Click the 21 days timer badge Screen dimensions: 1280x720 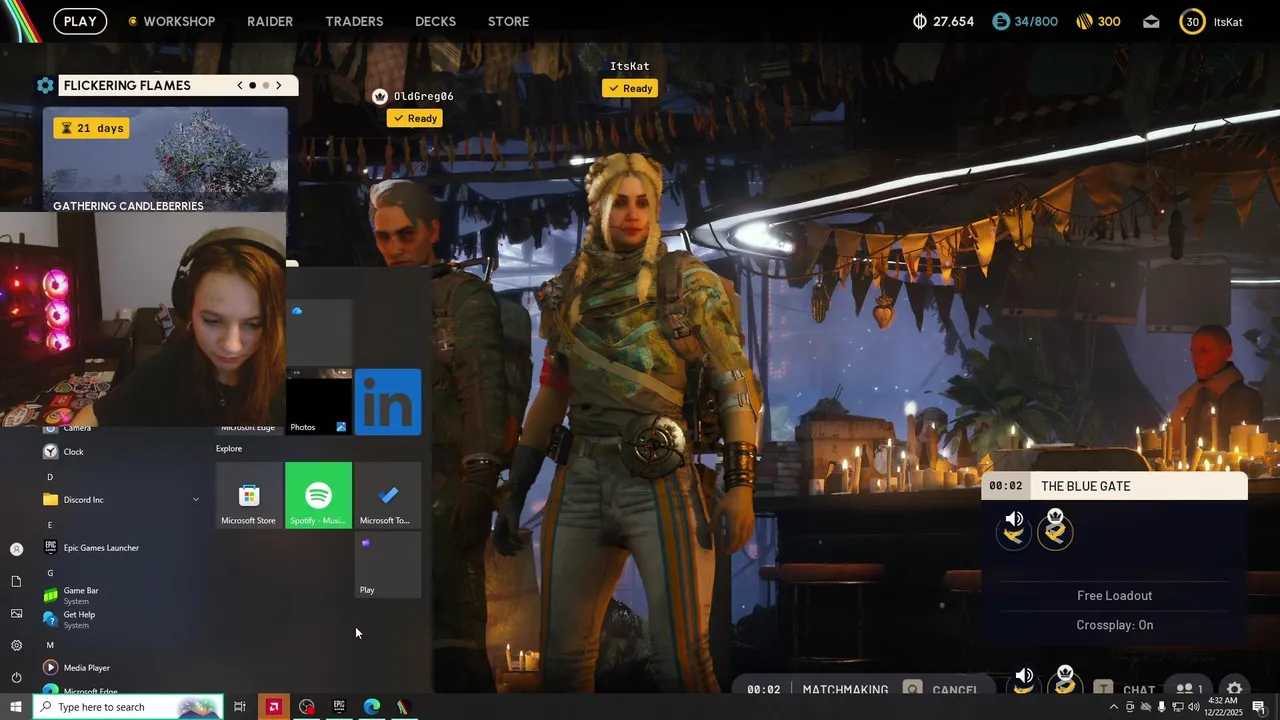point(91,128)
